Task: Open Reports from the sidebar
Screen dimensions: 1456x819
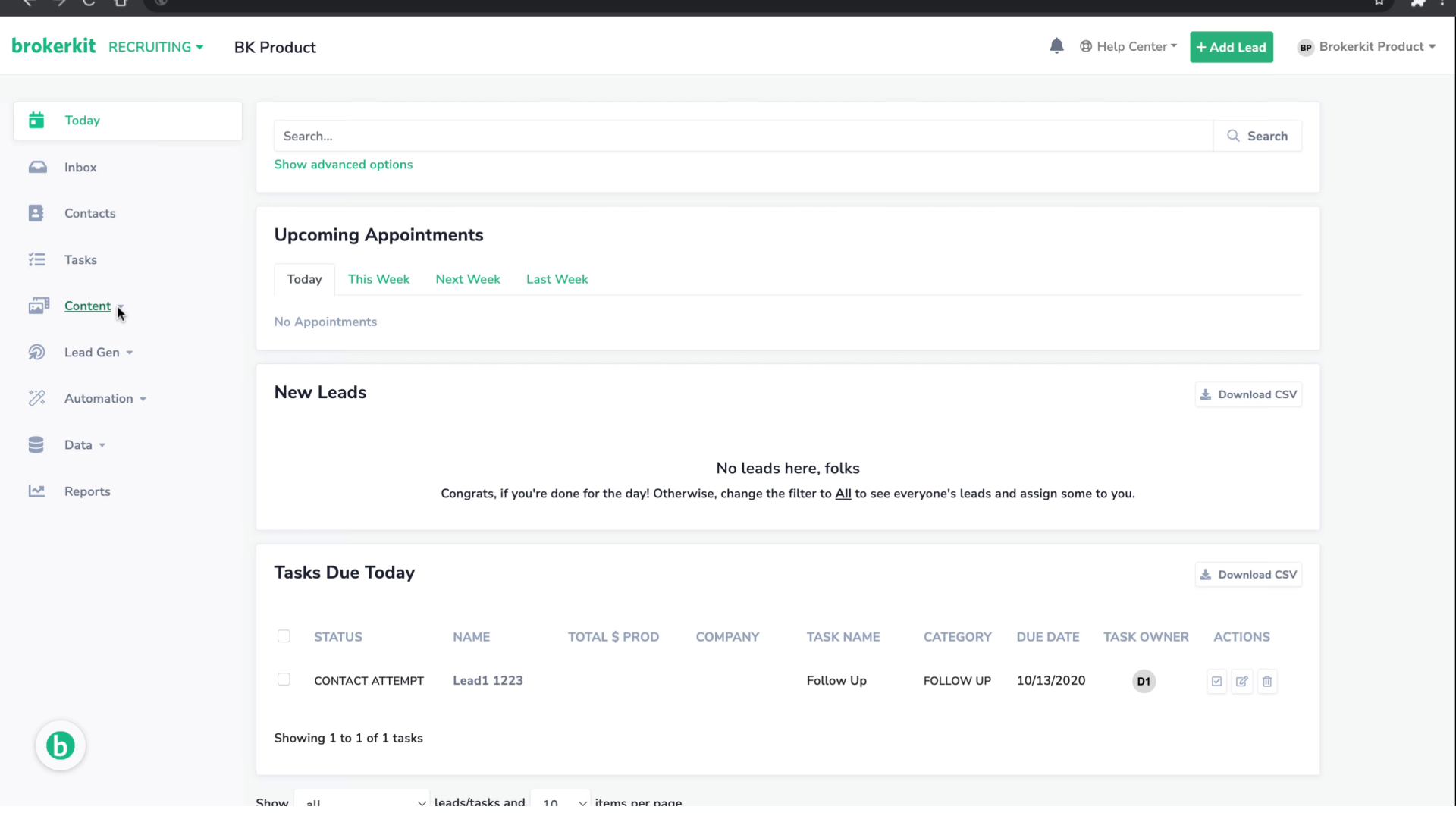Action: [x=87, y=491]
